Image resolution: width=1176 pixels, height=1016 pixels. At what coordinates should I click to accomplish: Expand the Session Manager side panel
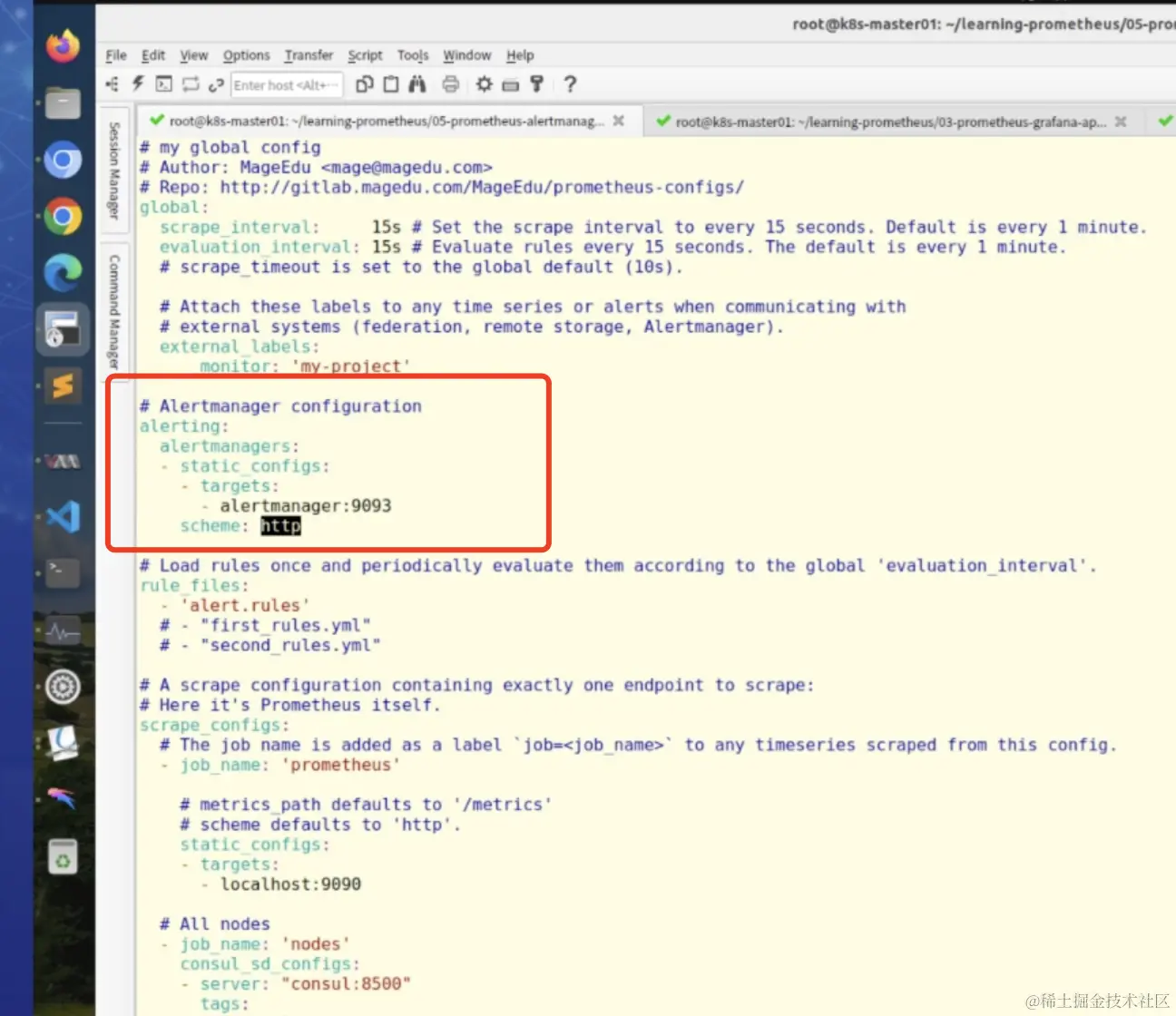point(114,171)
